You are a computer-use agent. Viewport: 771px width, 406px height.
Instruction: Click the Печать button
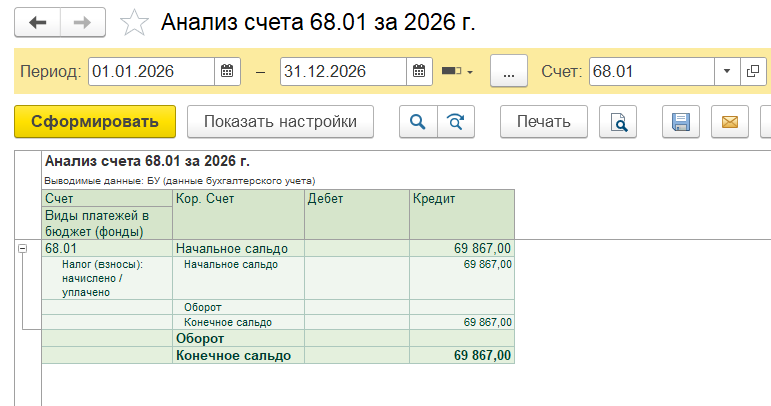click(543, 122)
